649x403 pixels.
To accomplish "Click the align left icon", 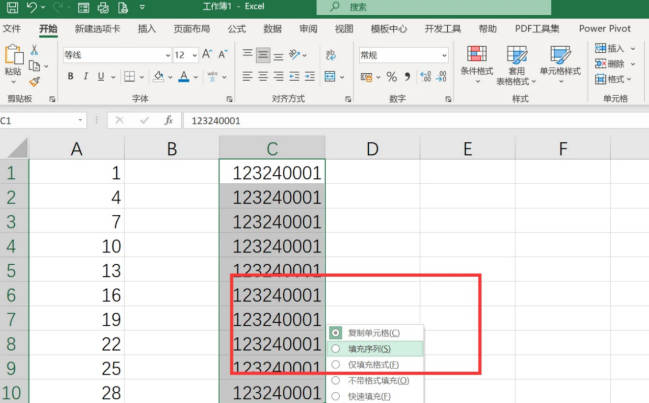I will (248, 77).
